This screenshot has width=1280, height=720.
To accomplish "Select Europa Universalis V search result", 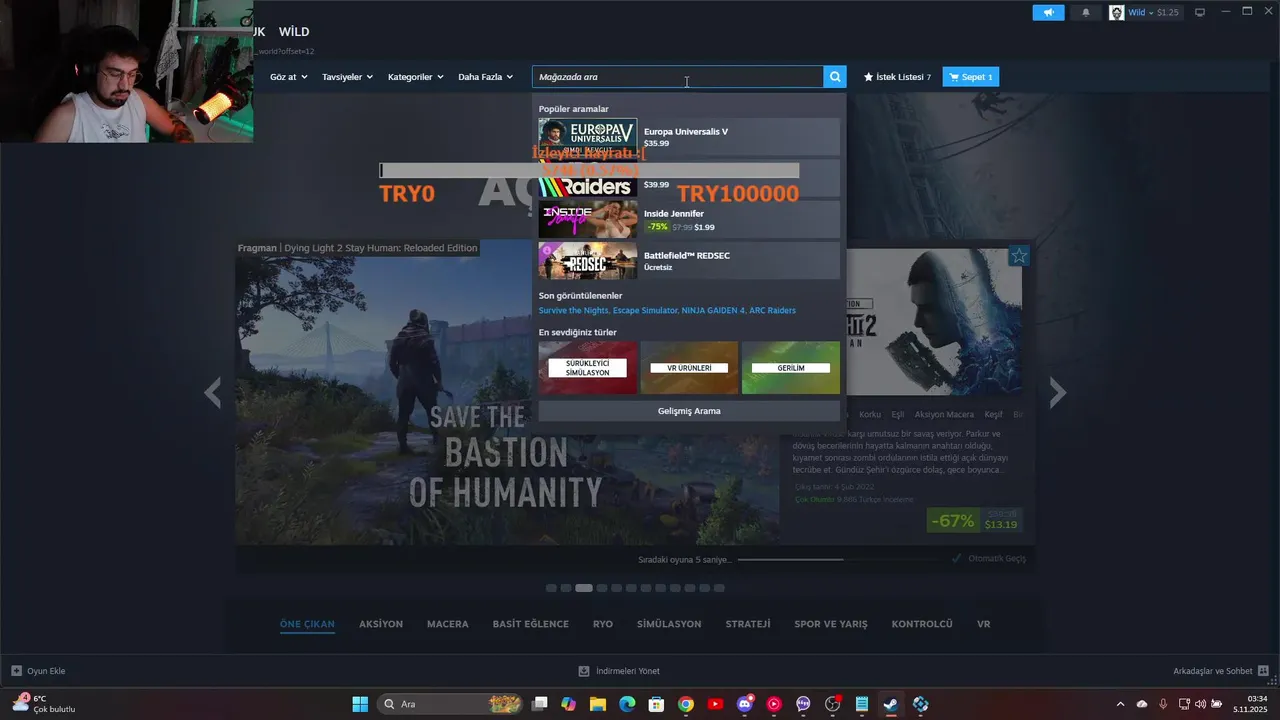I will (689, 137).
